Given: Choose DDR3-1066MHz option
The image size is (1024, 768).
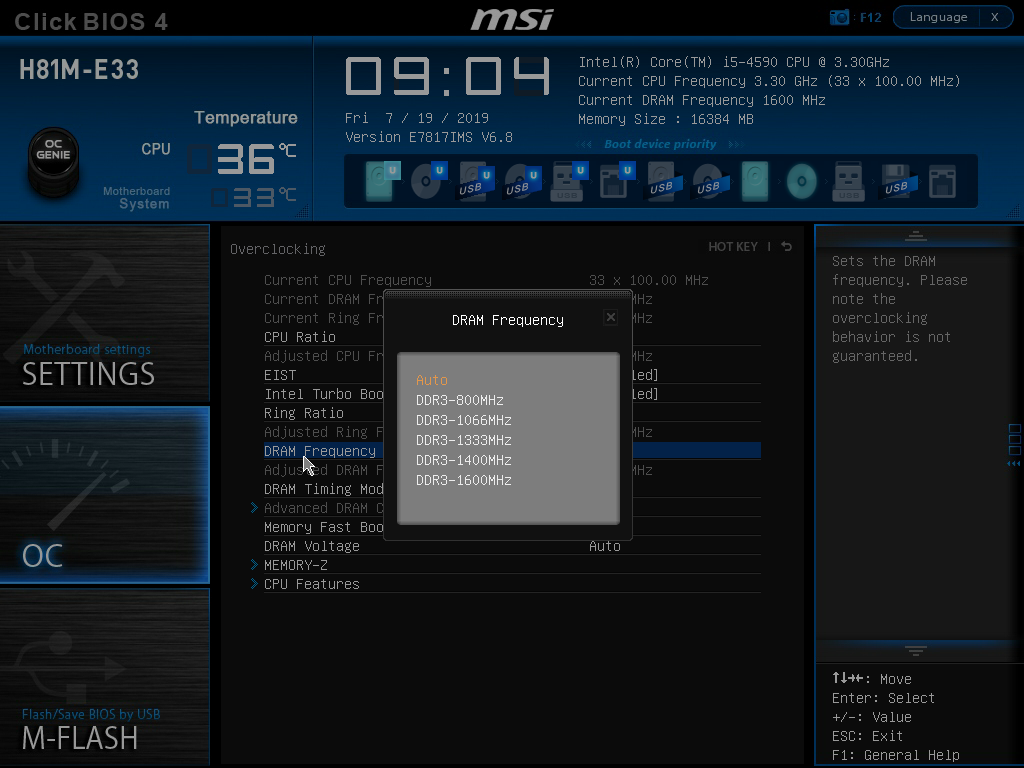Looking at the screenshot, I should (x=464, y=420).
